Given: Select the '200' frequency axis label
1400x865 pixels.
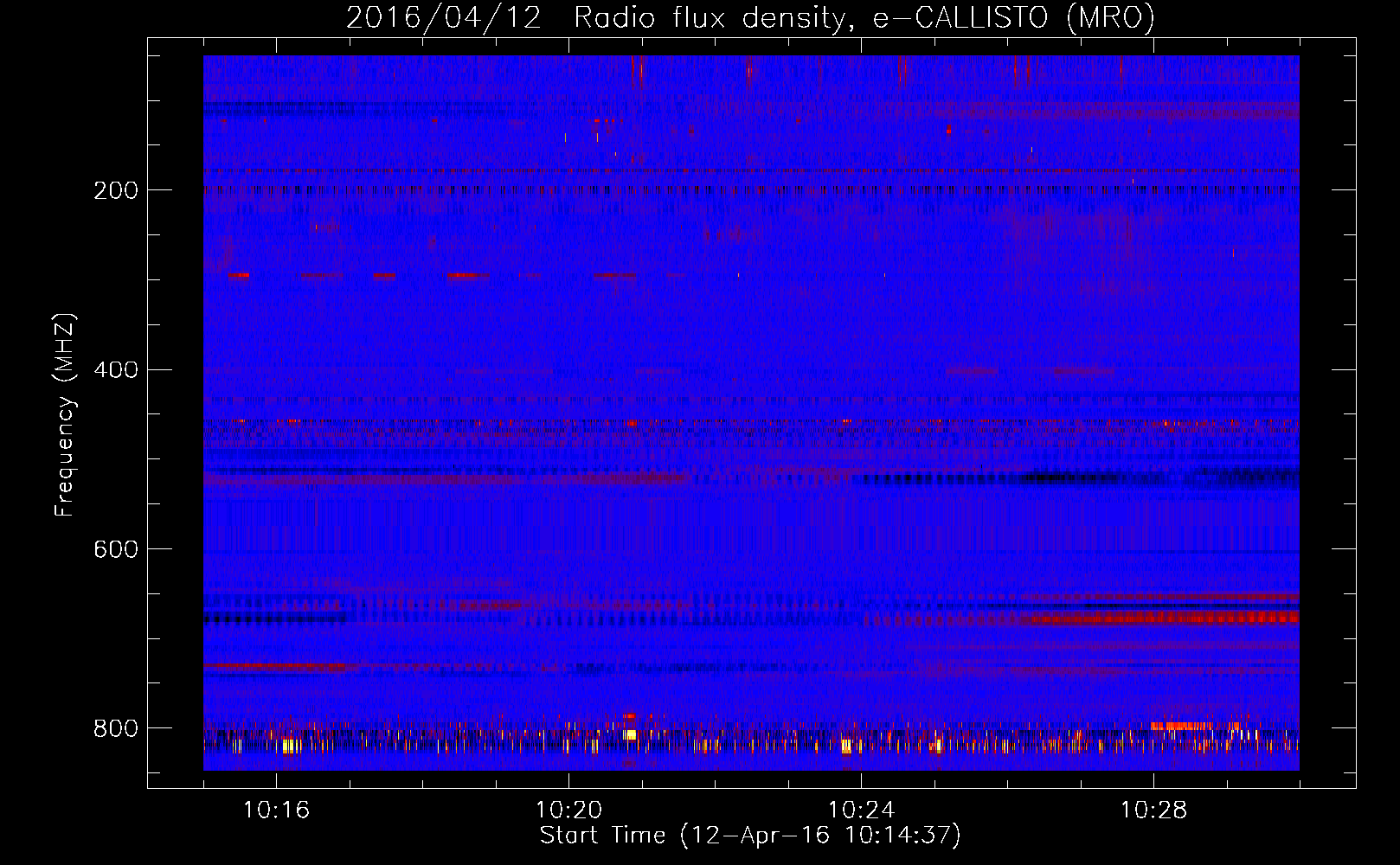Looking at the screenshot, I should (116, 191).
